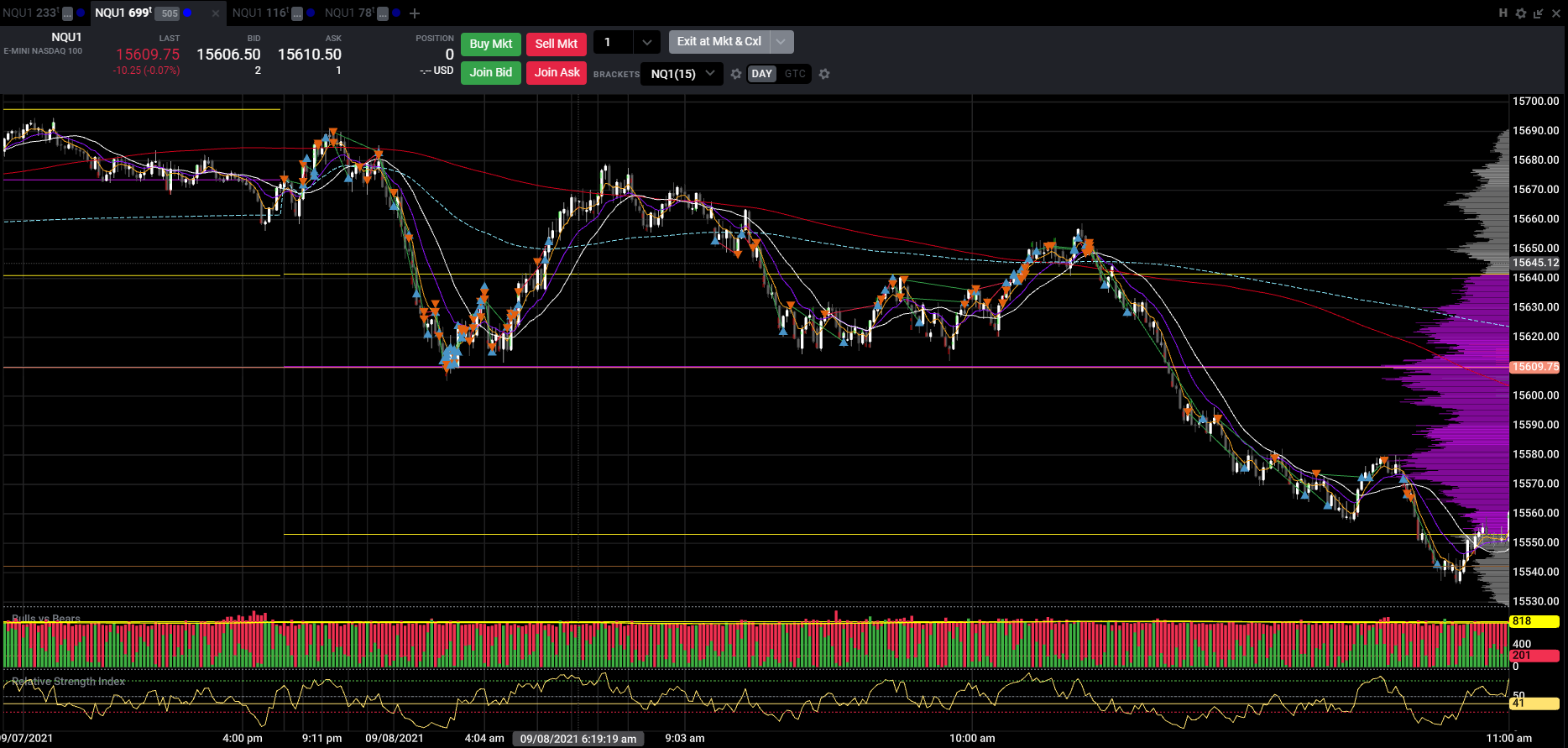Close the NQU1 699t tab
1568x748 pixels.
[x=216, y=13]
